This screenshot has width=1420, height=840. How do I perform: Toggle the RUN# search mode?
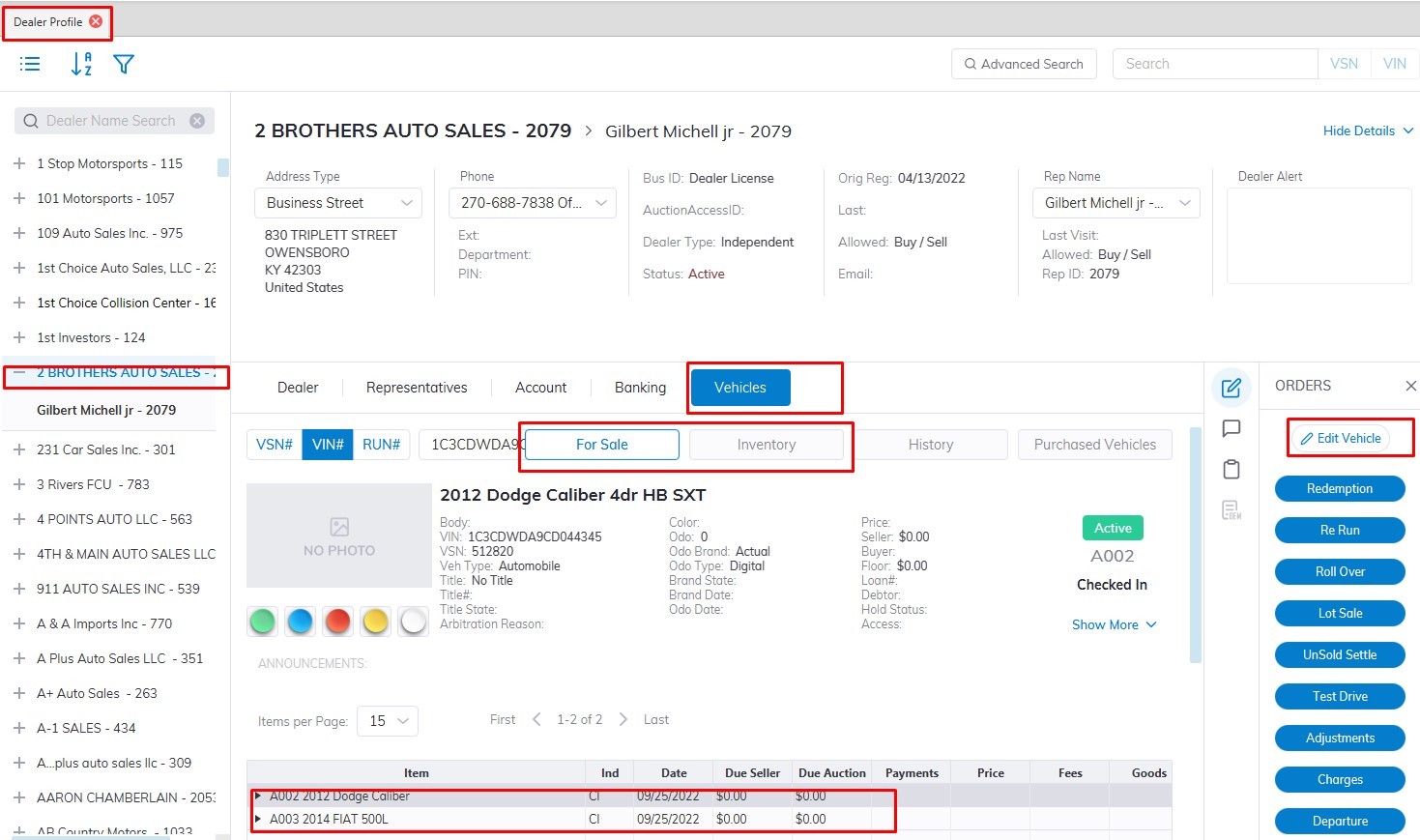point(381,445)
